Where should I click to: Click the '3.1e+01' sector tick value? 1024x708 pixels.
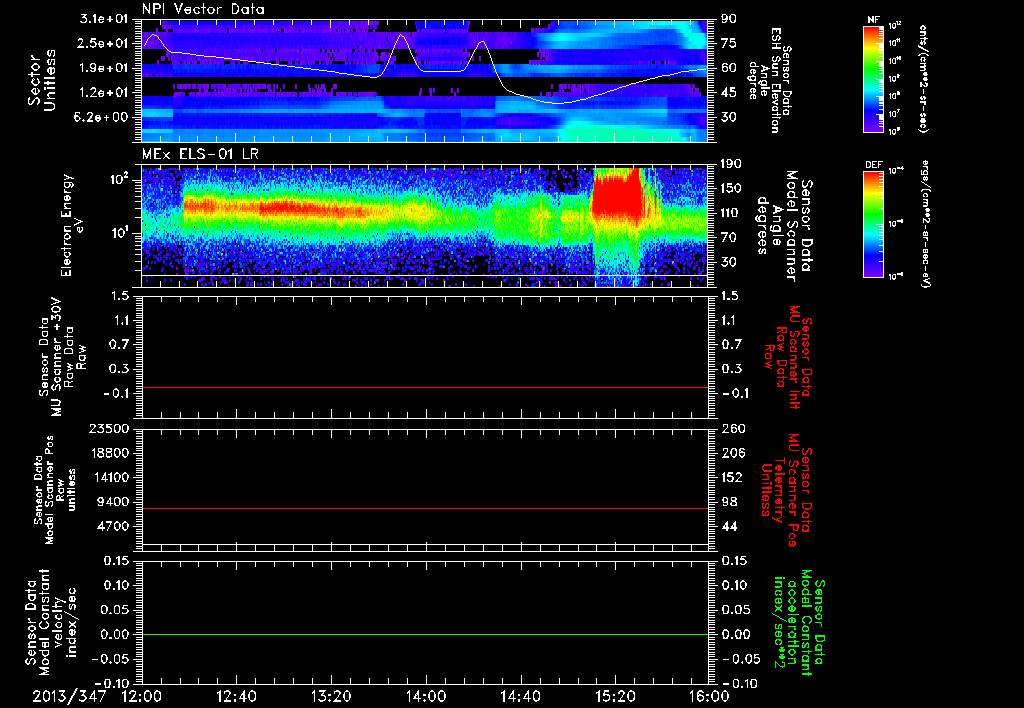104,19
